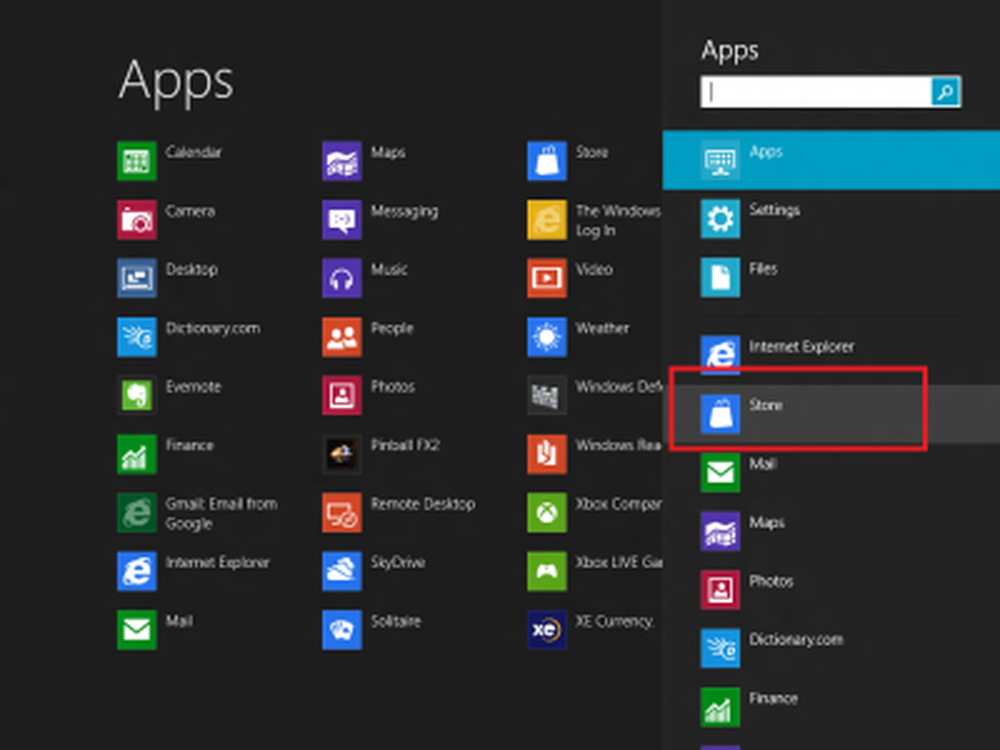1000x750 pixels.
Task: Launch the Windows Reader icon
Action: 547,454
